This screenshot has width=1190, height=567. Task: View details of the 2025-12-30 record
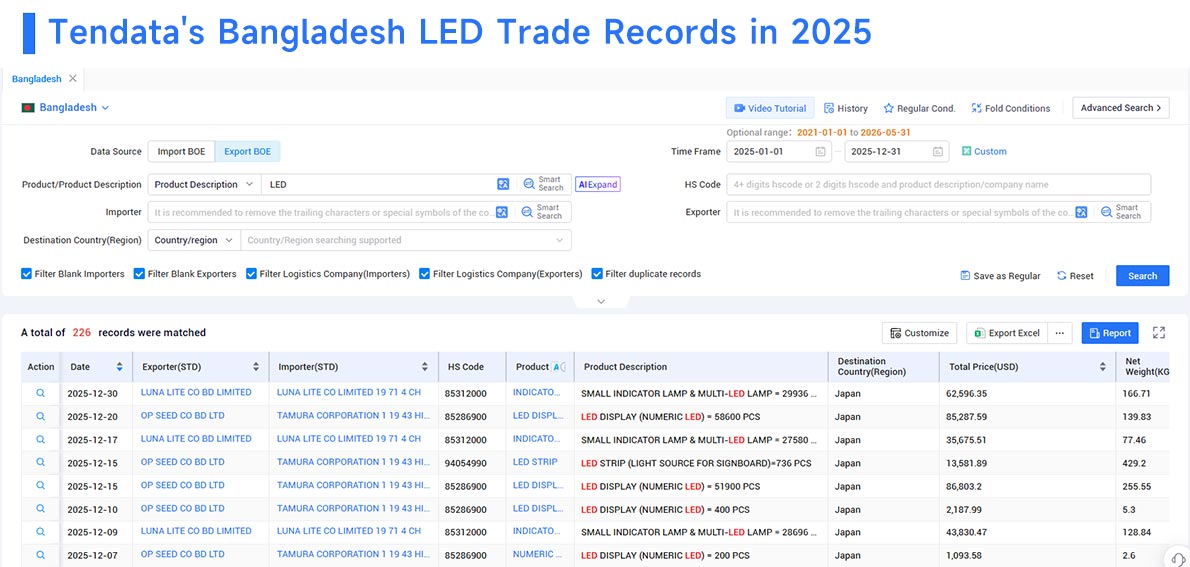40,393
